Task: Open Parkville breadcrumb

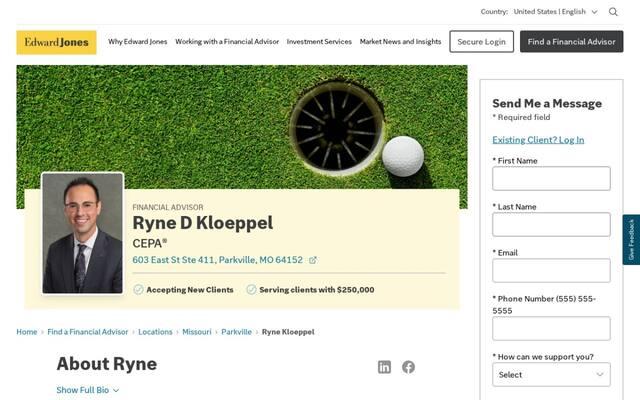Action: (236, 332)
